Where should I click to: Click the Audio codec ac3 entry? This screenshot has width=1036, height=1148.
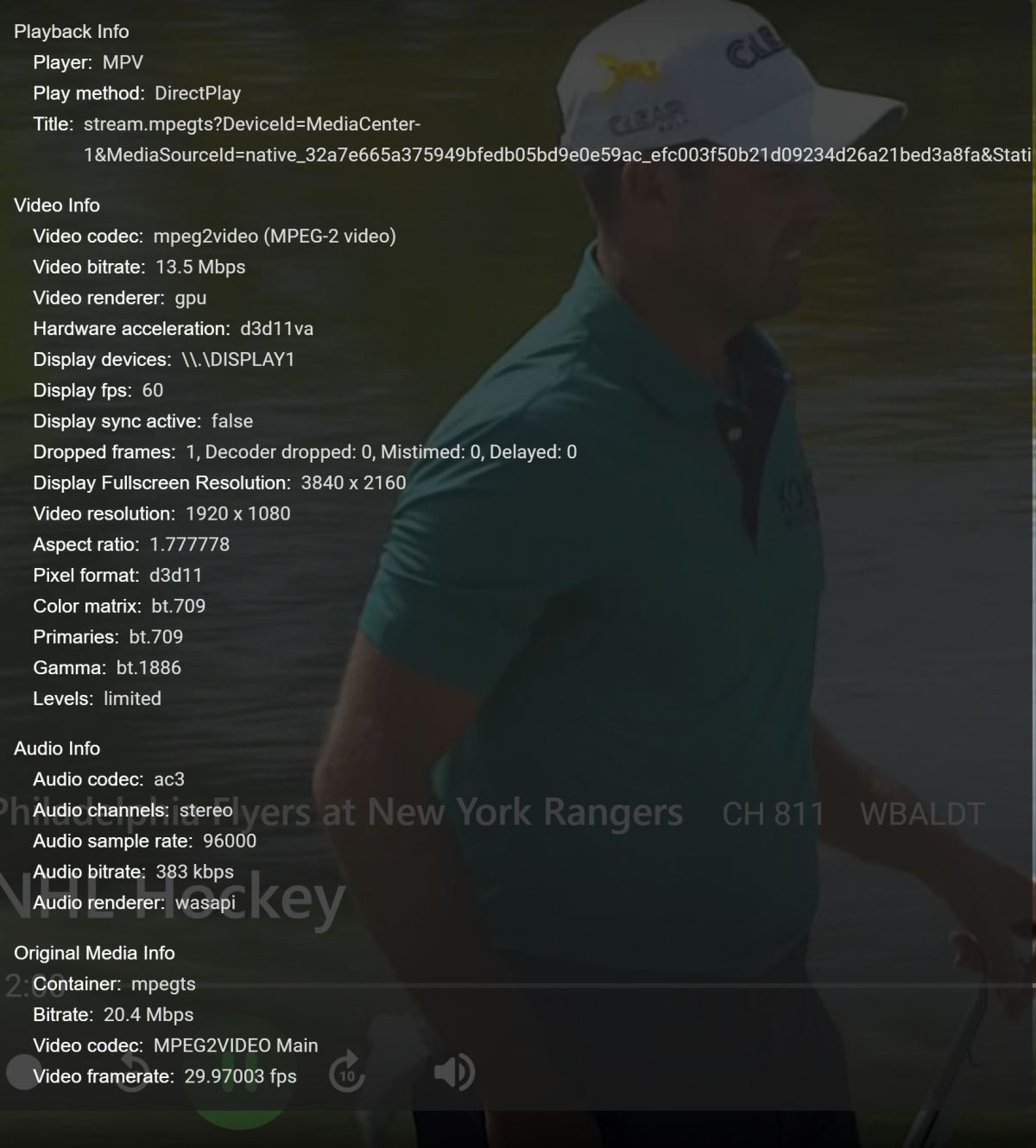click(x=109, y=779)
